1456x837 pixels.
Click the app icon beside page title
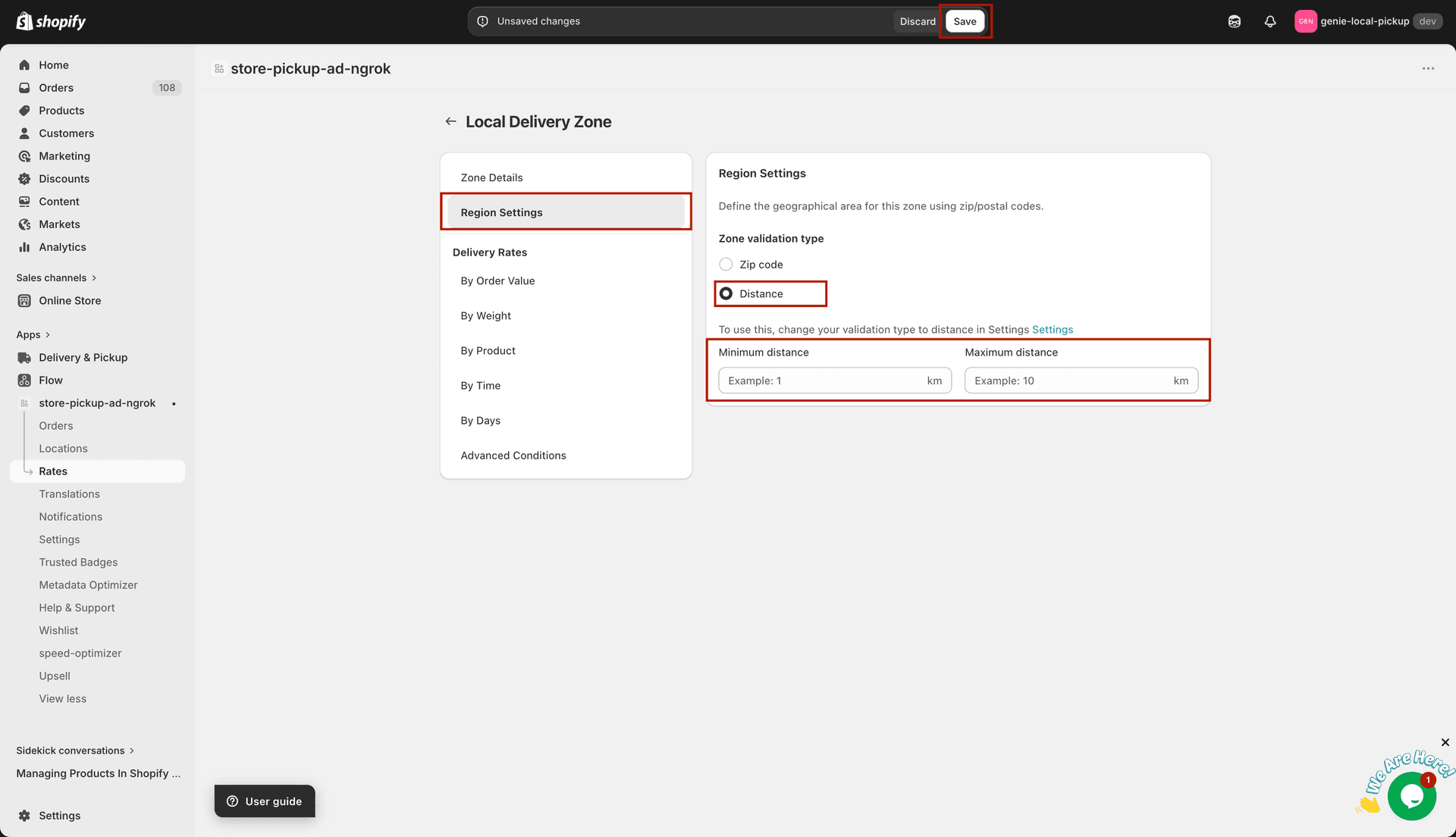(x=219, y=69)
